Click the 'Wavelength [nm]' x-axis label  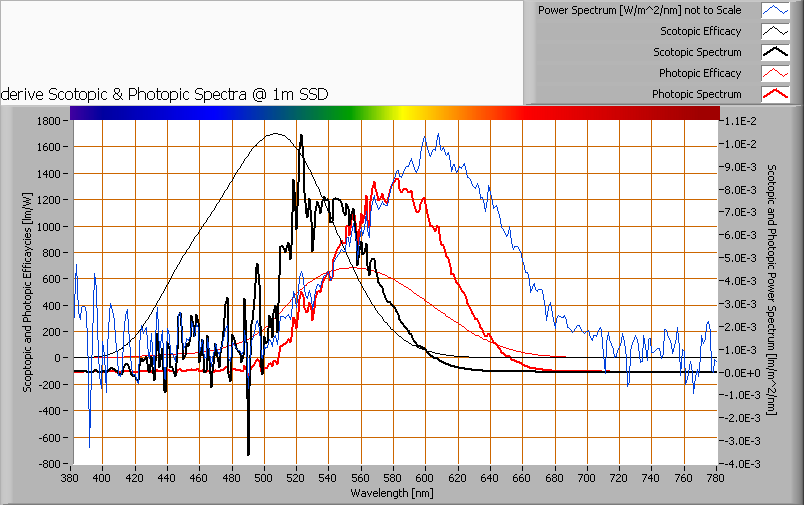click(x=390, y=493)
